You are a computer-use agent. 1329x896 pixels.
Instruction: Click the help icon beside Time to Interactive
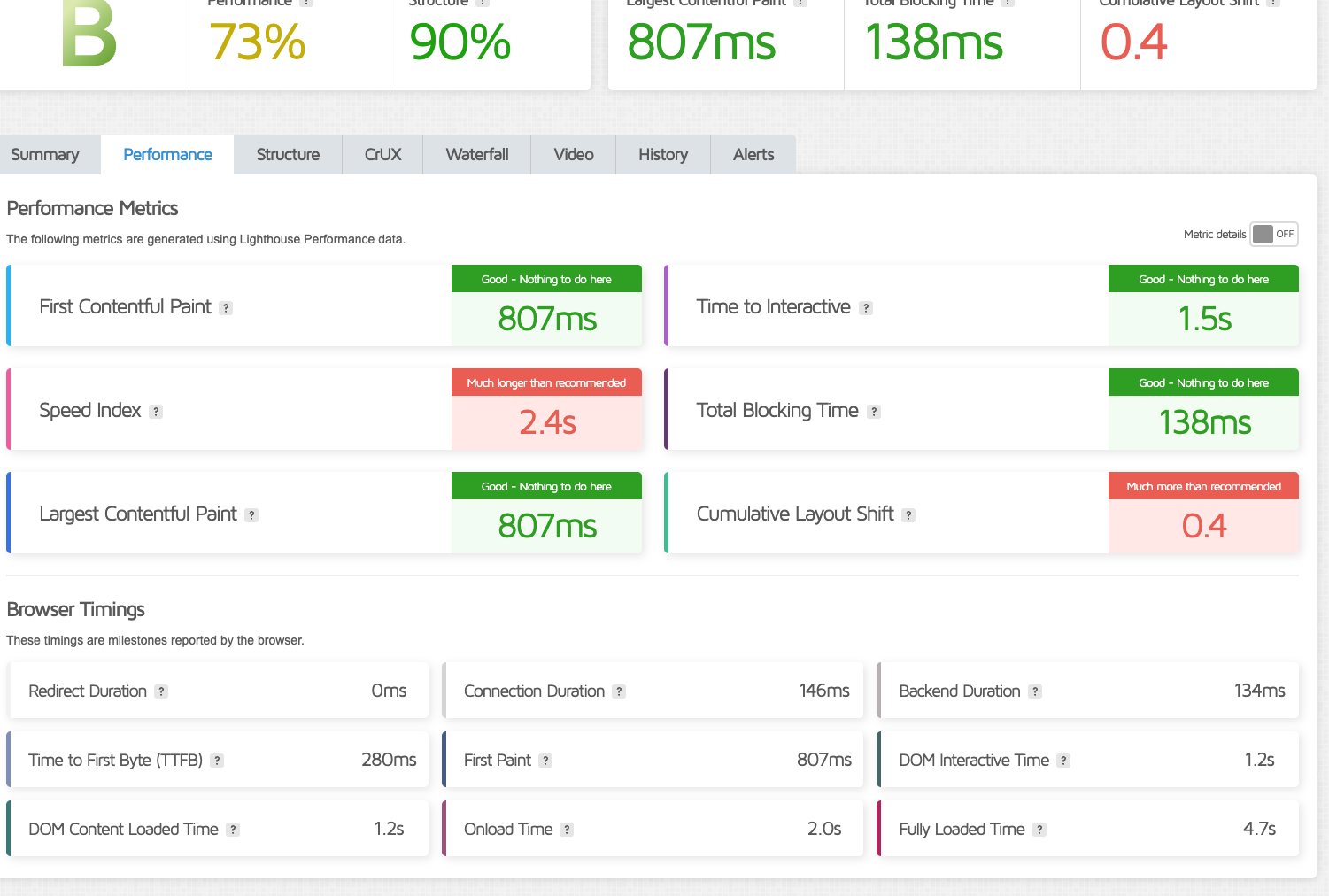point(866,308)
